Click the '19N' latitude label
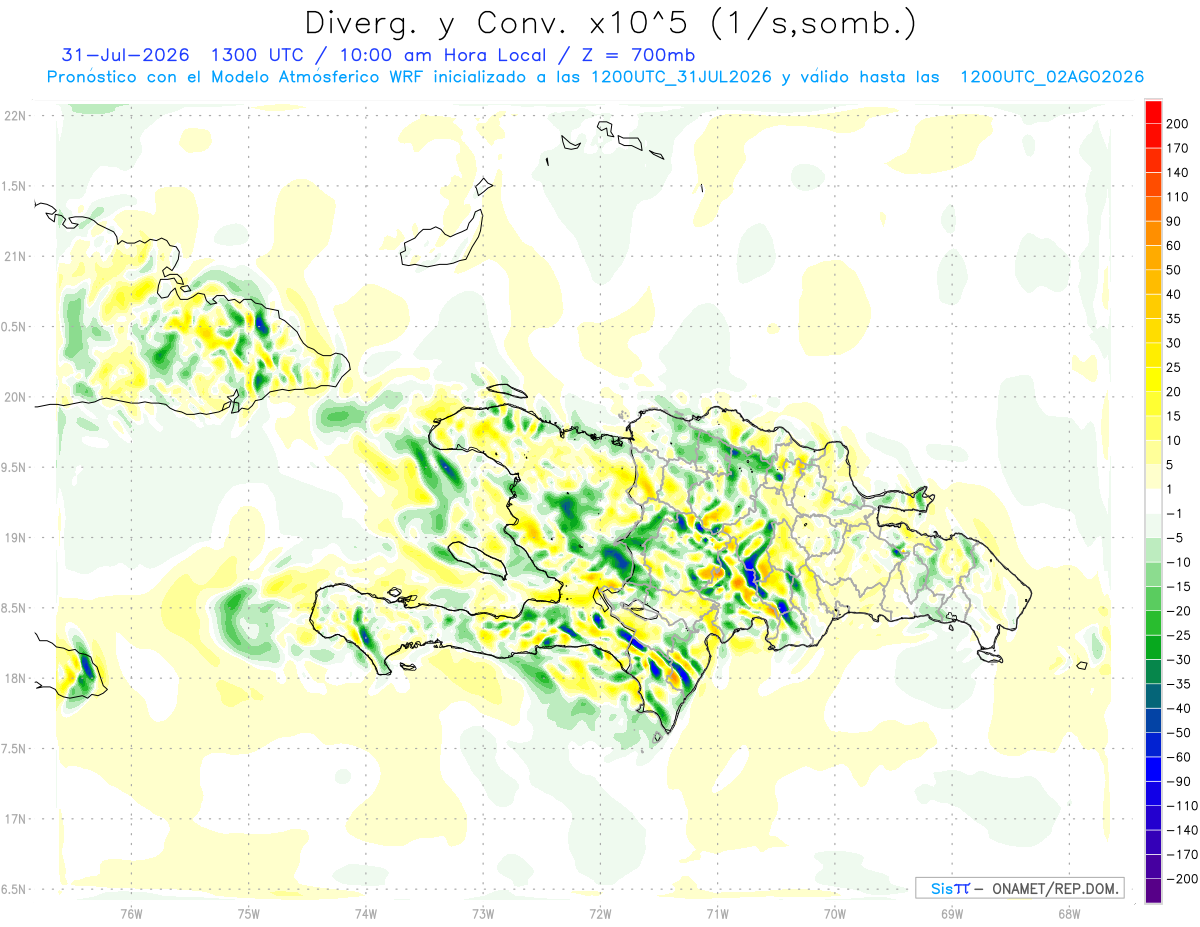The height and width of the screenshot is (927, 1200). coord(14,538)
